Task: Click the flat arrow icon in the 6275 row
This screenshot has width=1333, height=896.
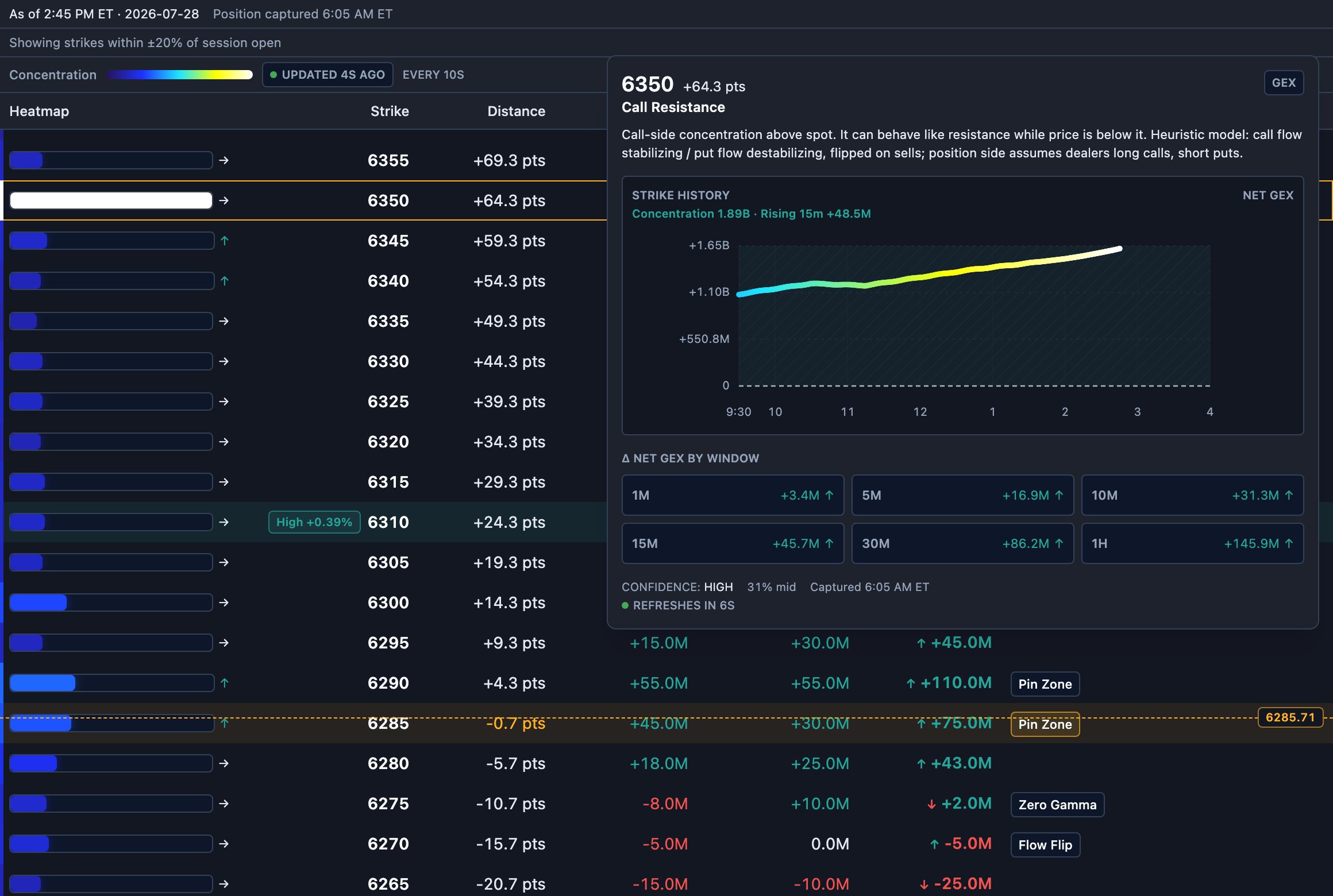Action: coord(224,804)
